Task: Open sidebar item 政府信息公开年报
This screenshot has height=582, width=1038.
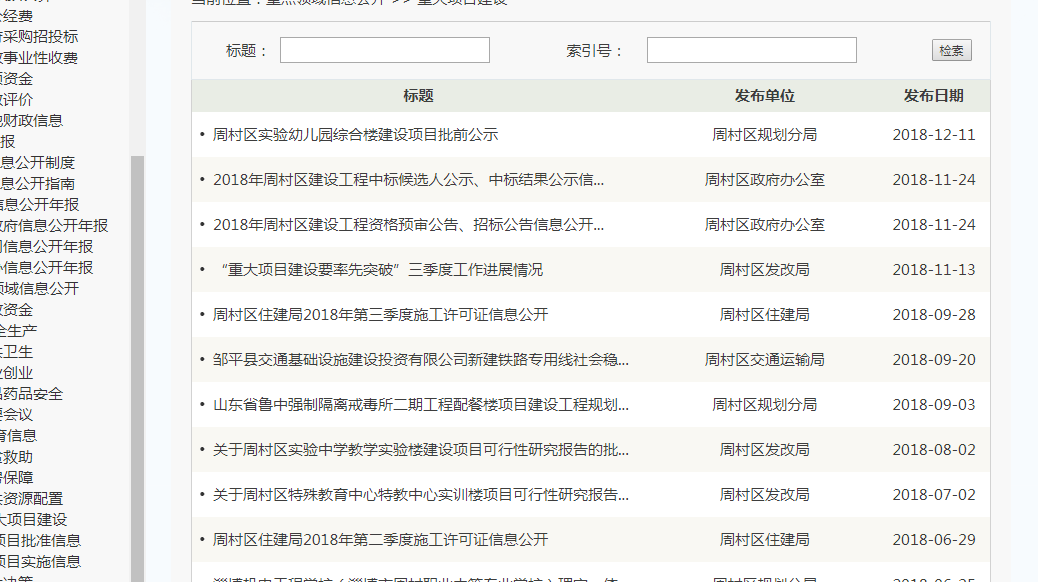Action: point(54,226)
